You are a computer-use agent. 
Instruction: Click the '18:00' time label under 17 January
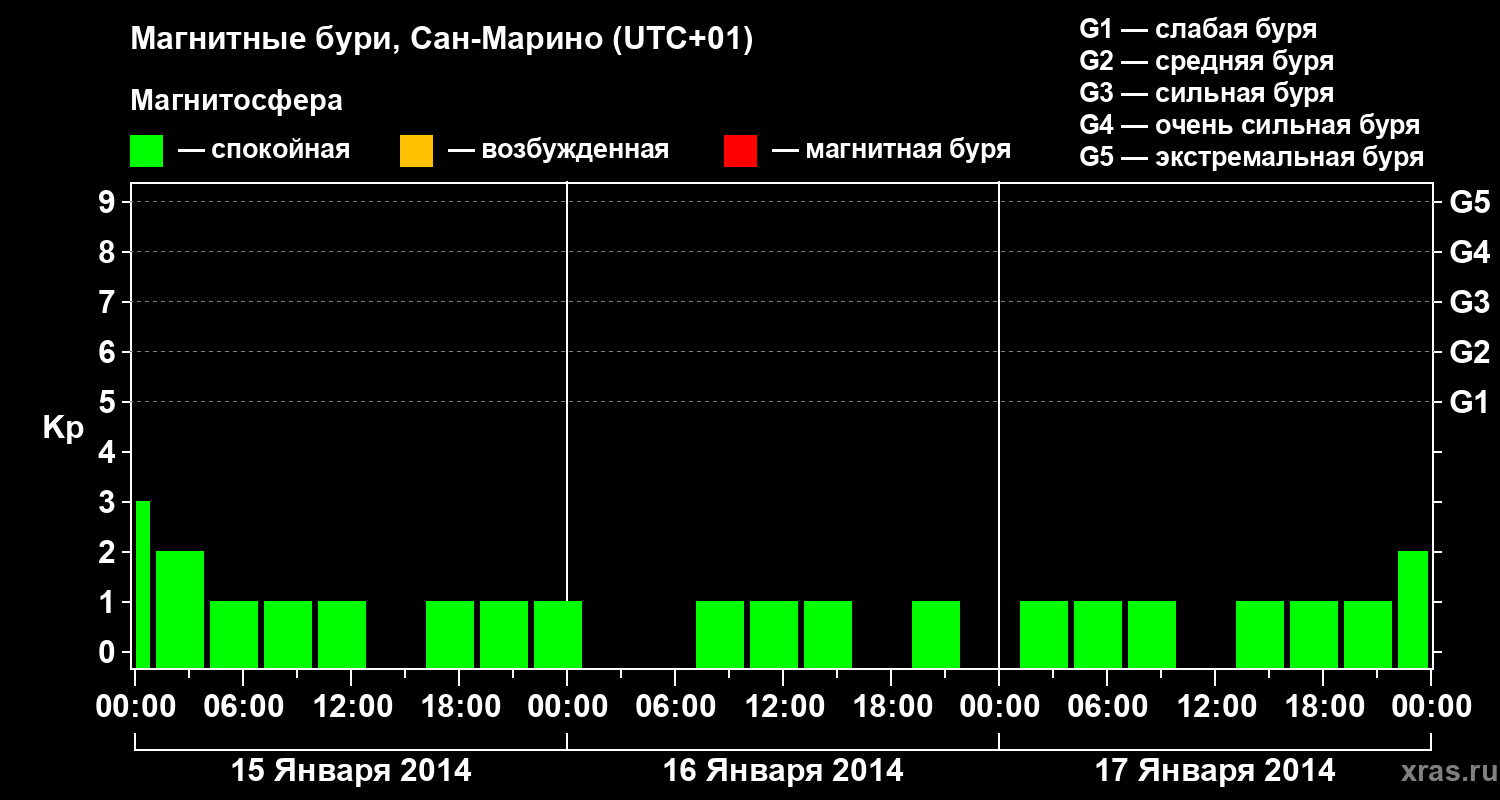(x=1324, y=706)
